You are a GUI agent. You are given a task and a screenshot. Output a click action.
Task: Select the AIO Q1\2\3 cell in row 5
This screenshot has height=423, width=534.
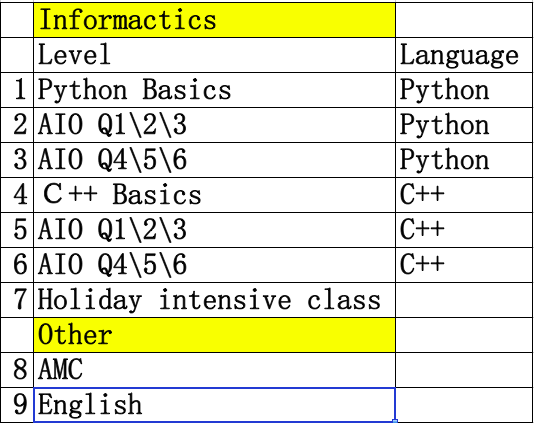(215, 230)
